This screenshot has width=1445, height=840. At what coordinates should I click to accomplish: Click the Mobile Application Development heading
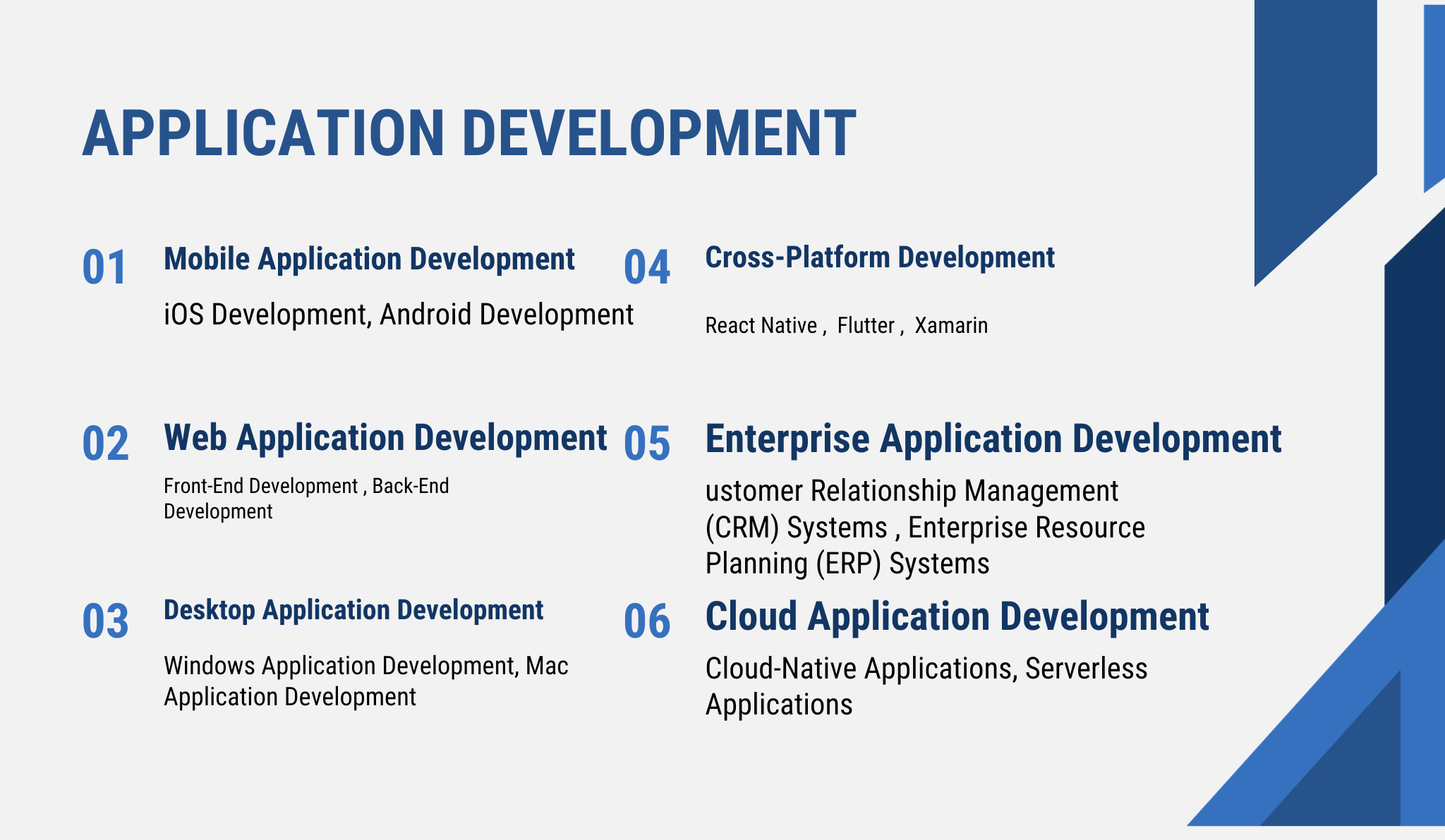coord(369,259)
